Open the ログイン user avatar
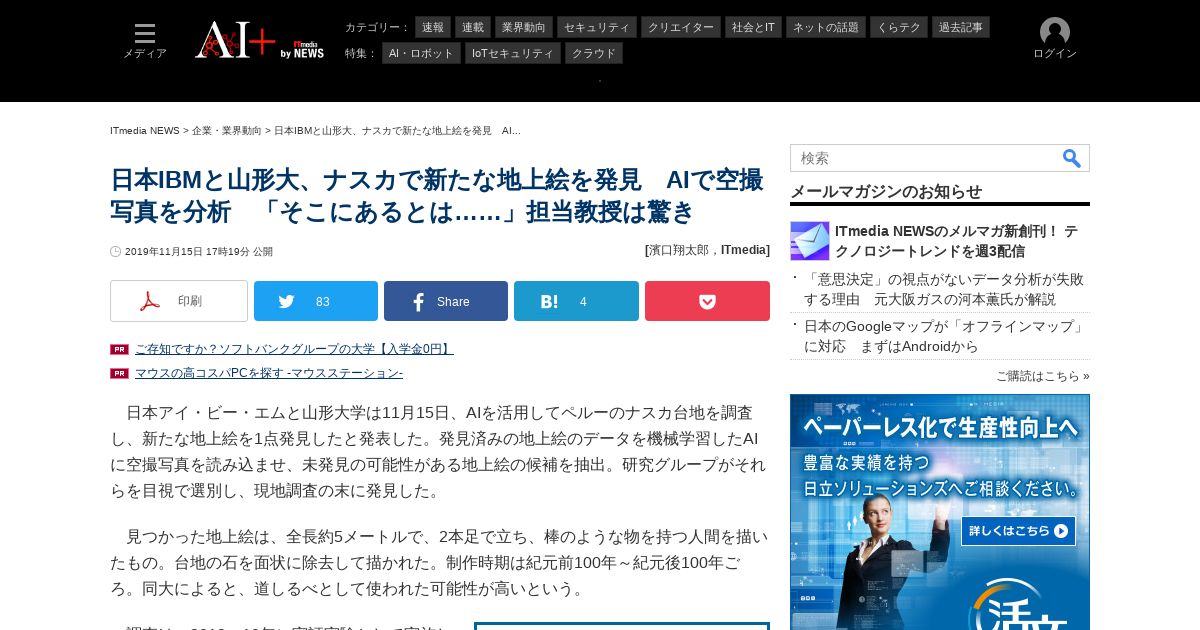The image size is (1200, 630). click(1054, 39)
